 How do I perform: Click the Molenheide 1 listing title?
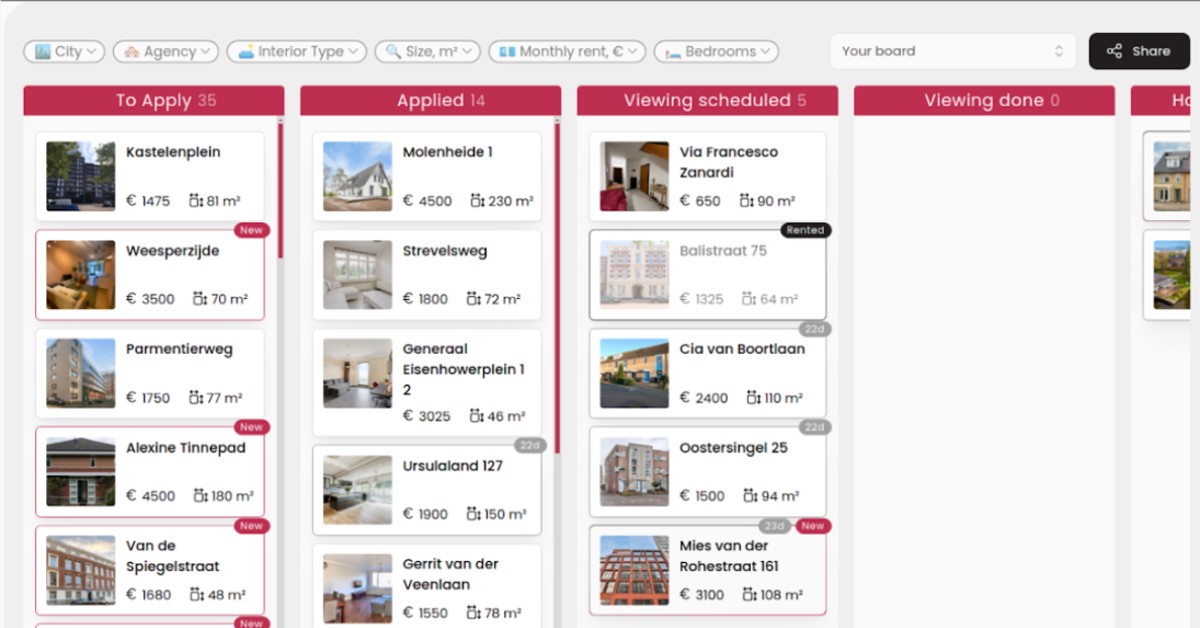point(448,152)
